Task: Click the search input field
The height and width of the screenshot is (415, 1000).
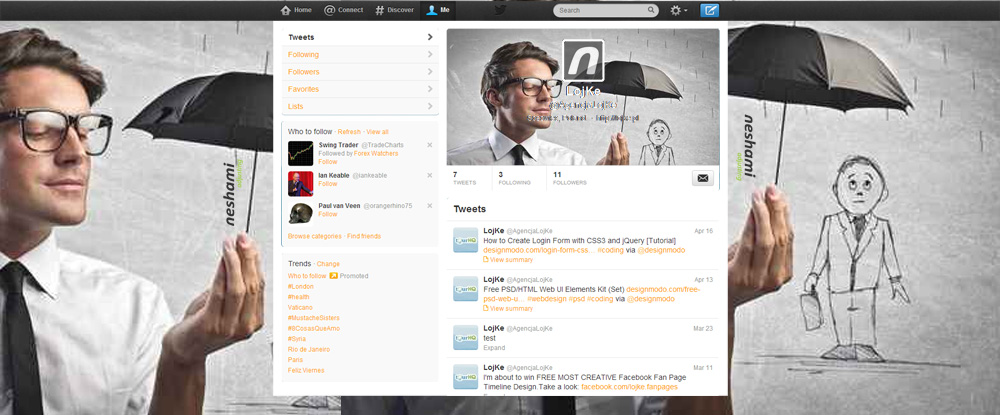Action: [x=606, y=10]
